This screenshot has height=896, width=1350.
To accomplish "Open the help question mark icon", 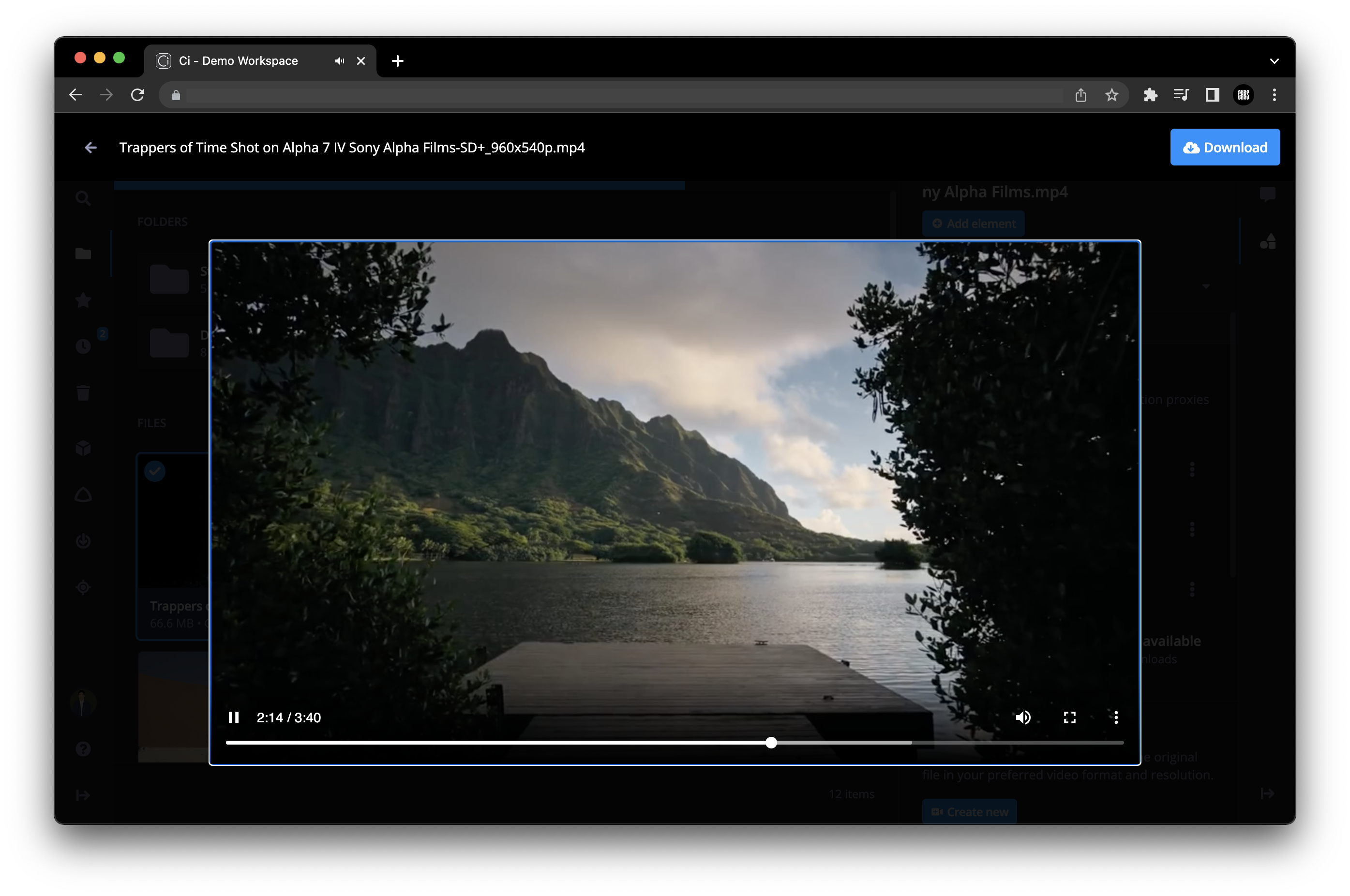I will click(83, 748).
